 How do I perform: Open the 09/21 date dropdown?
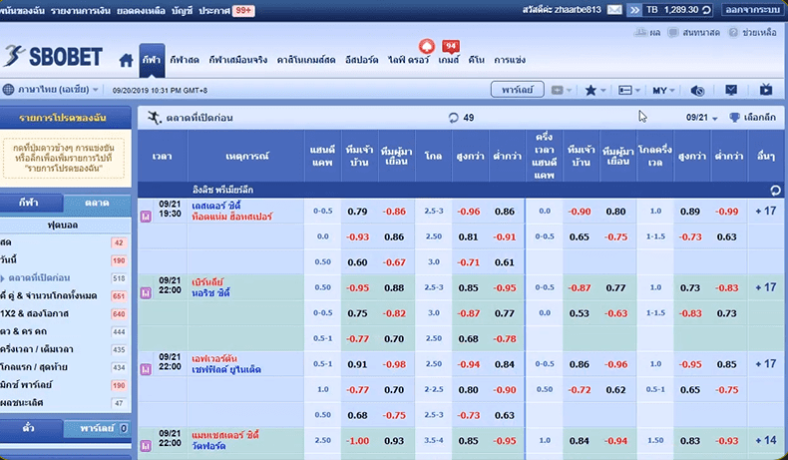click(x=702, y=118)
